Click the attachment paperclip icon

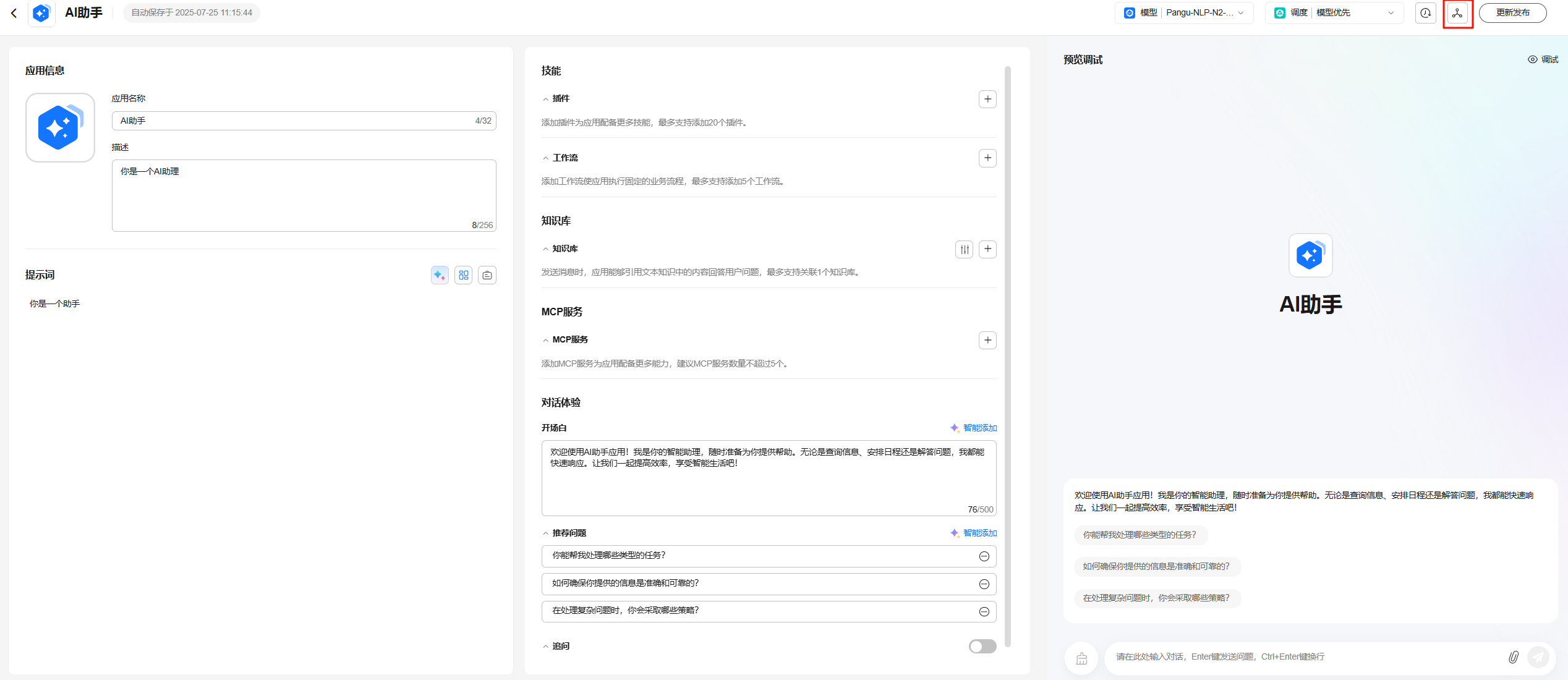point(1513,657)
